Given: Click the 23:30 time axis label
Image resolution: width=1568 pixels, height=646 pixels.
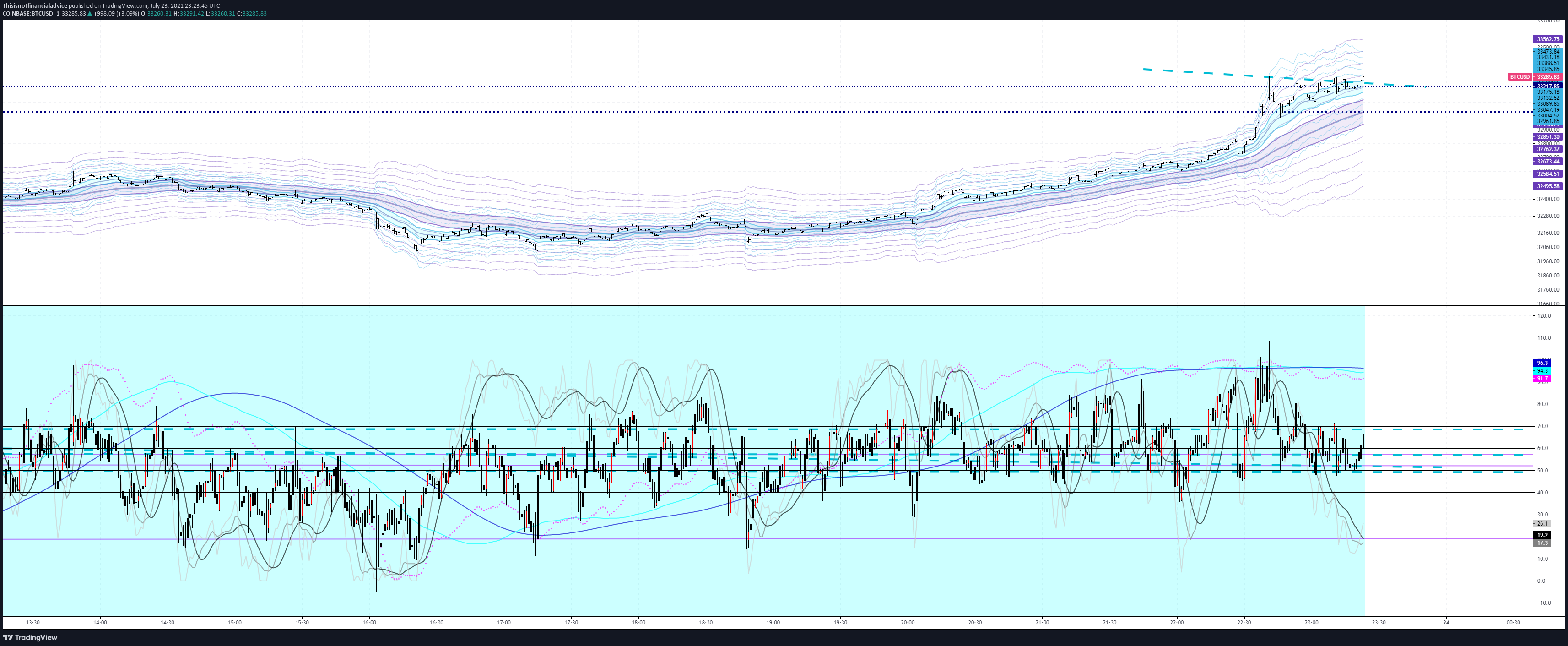Looking at the screenshot, I should click(x=1379, y=623).
